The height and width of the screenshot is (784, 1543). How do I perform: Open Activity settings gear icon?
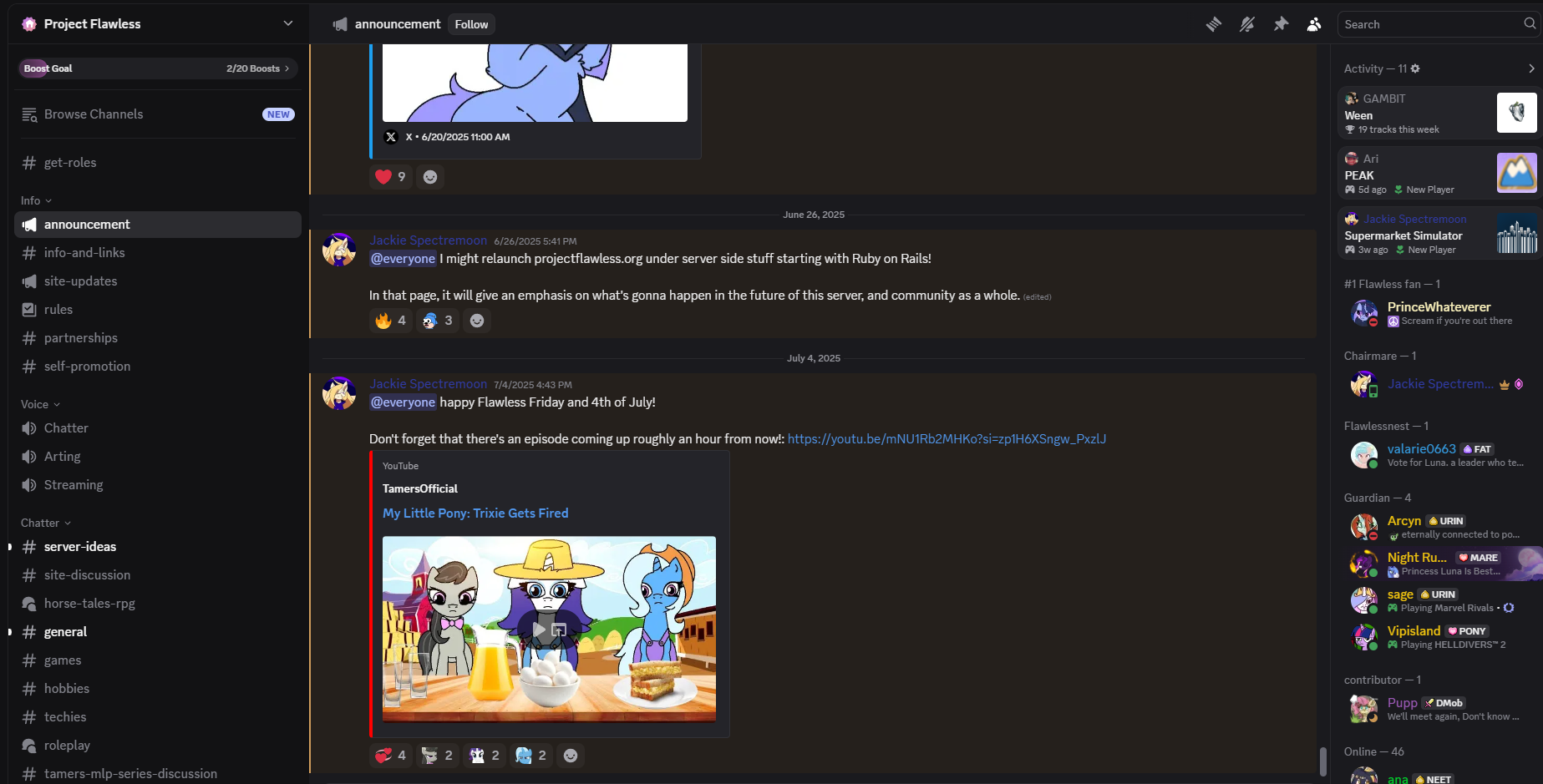coord(1415,68)
